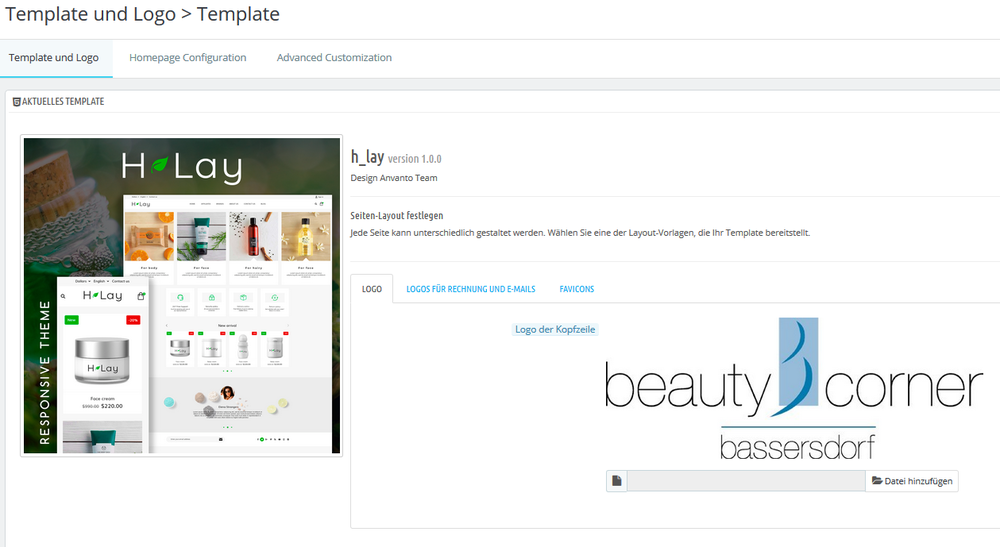Click the Design Anvanto Team text

[x=394, y=178]
